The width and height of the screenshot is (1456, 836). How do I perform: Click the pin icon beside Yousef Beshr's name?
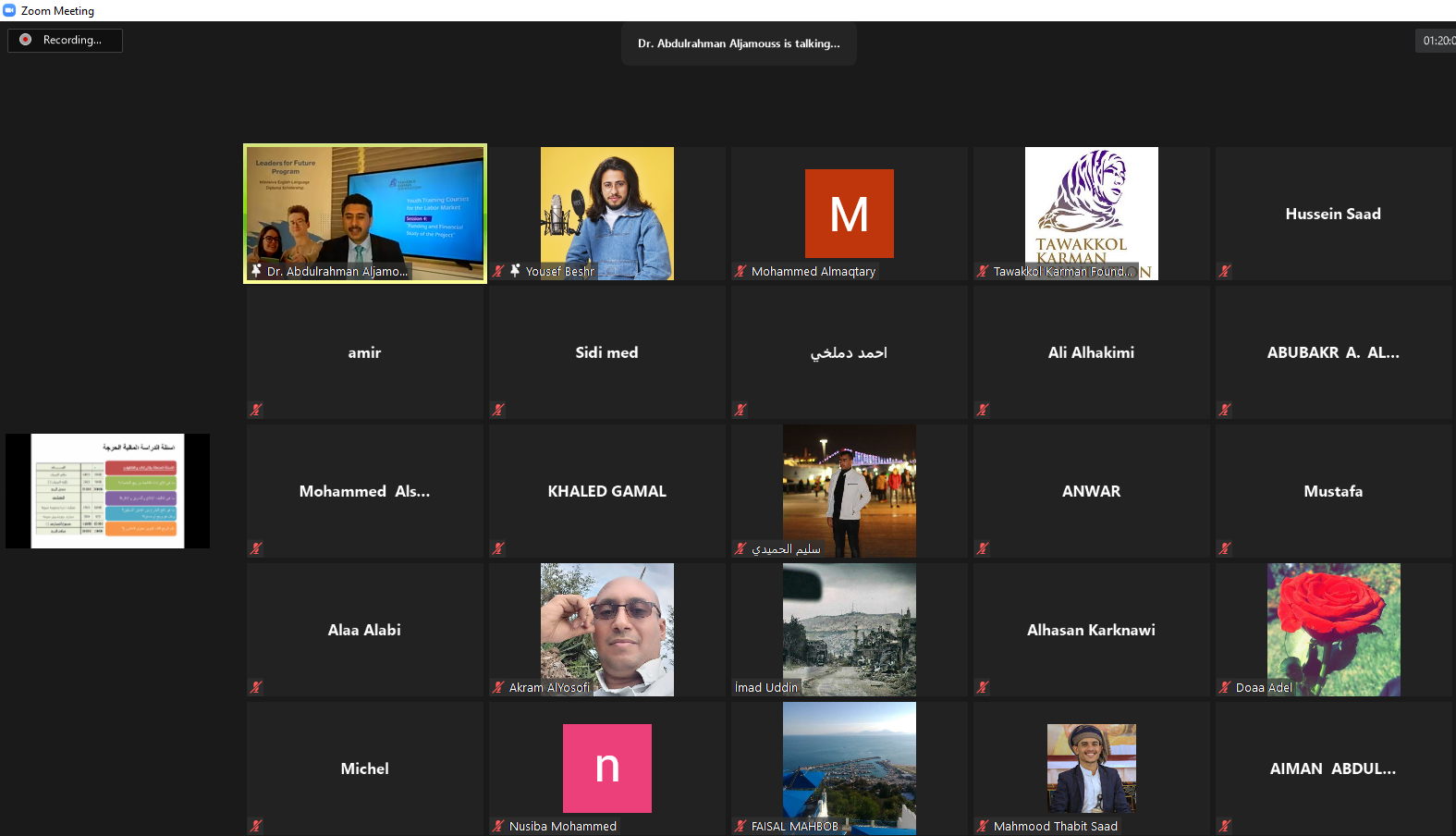[x=515, y=271]
